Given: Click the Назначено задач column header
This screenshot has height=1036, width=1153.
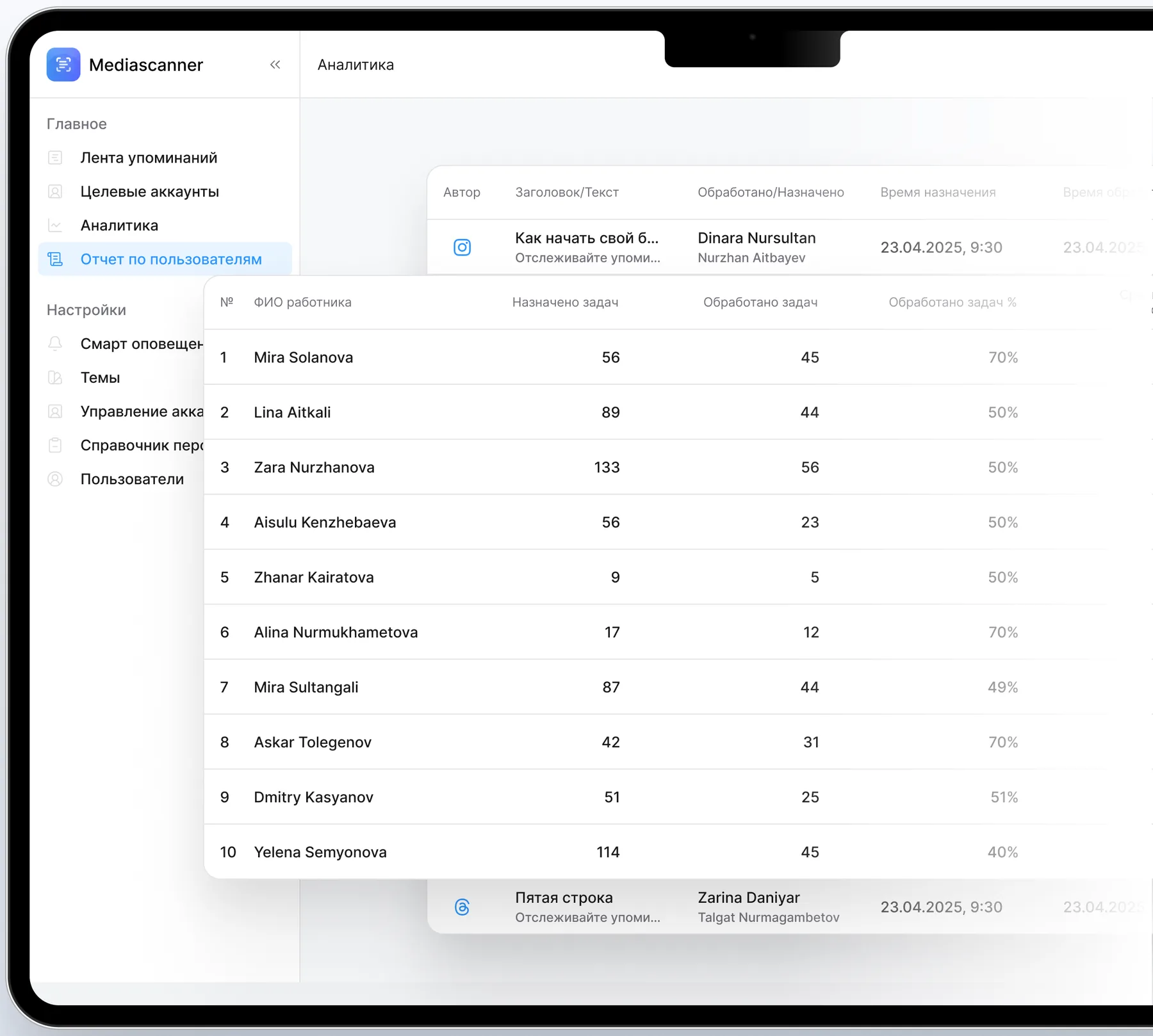Looking at the screenshot, I should (565, 302).
